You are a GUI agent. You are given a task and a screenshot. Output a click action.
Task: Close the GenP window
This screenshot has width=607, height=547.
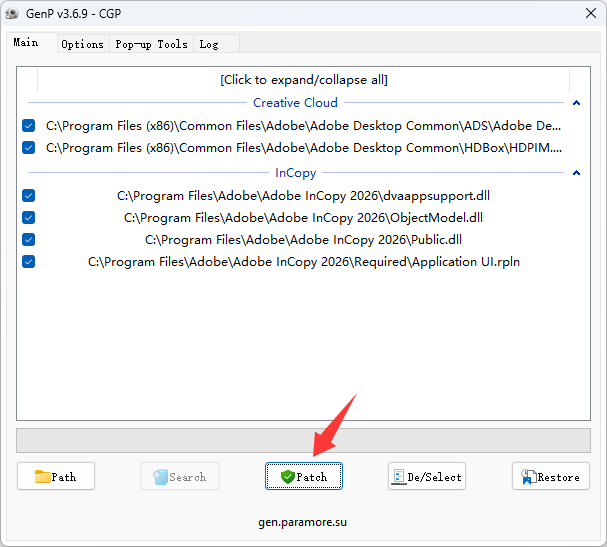(x=591, y=13)
